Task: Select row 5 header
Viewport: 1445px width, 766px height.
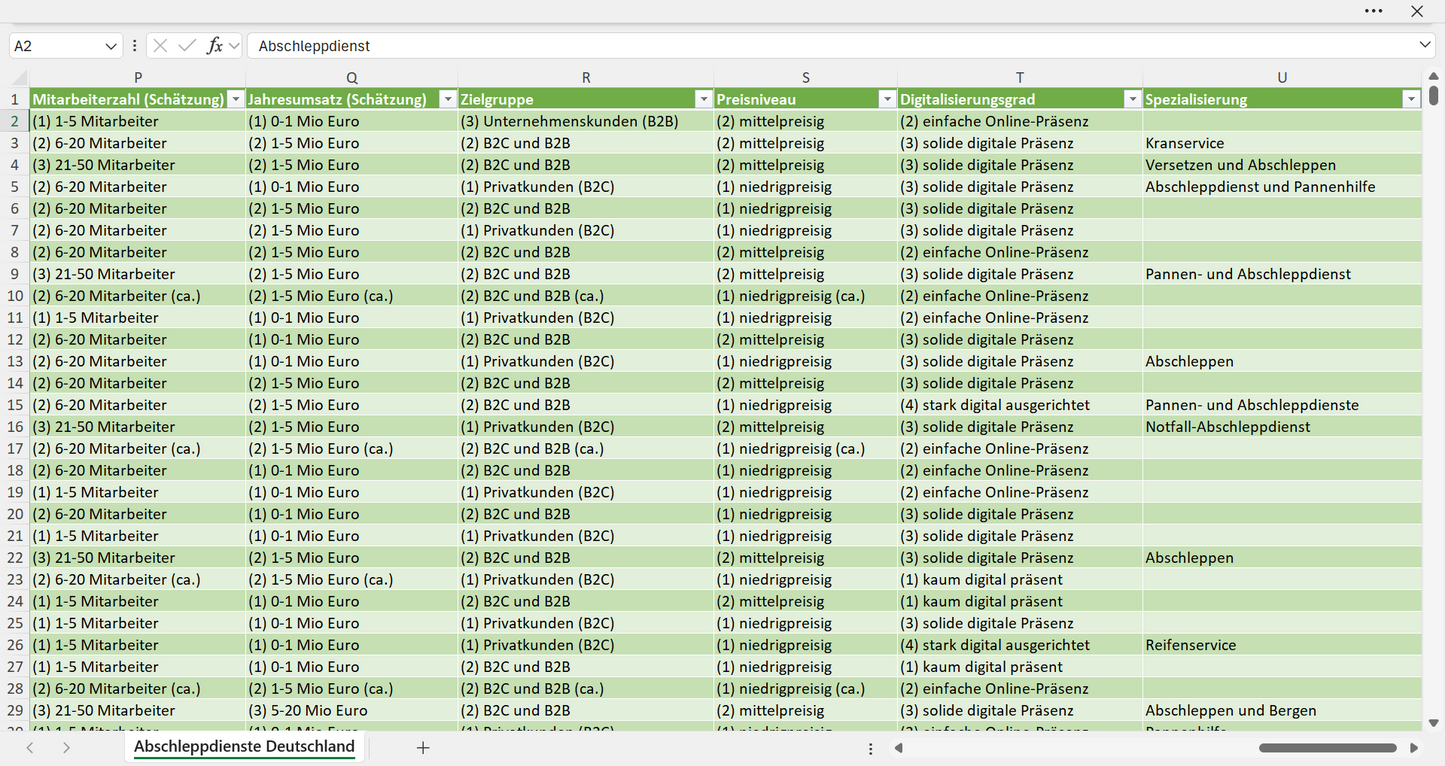Action: [x=15, y=187]
